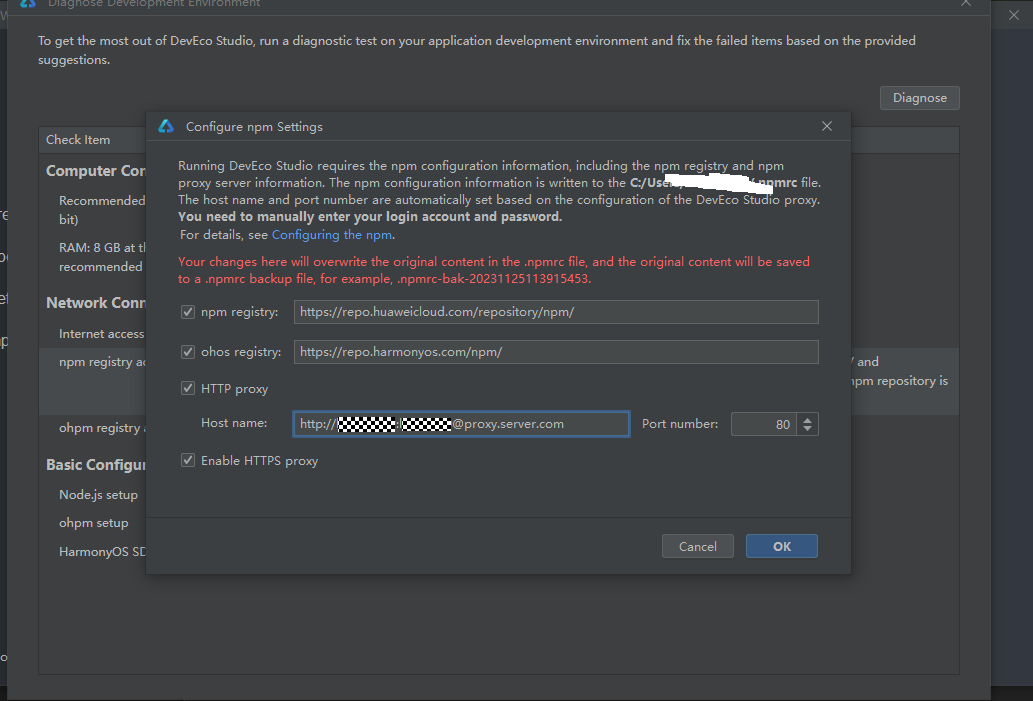
Task: Select the Port number field
Action: [764, 424]
